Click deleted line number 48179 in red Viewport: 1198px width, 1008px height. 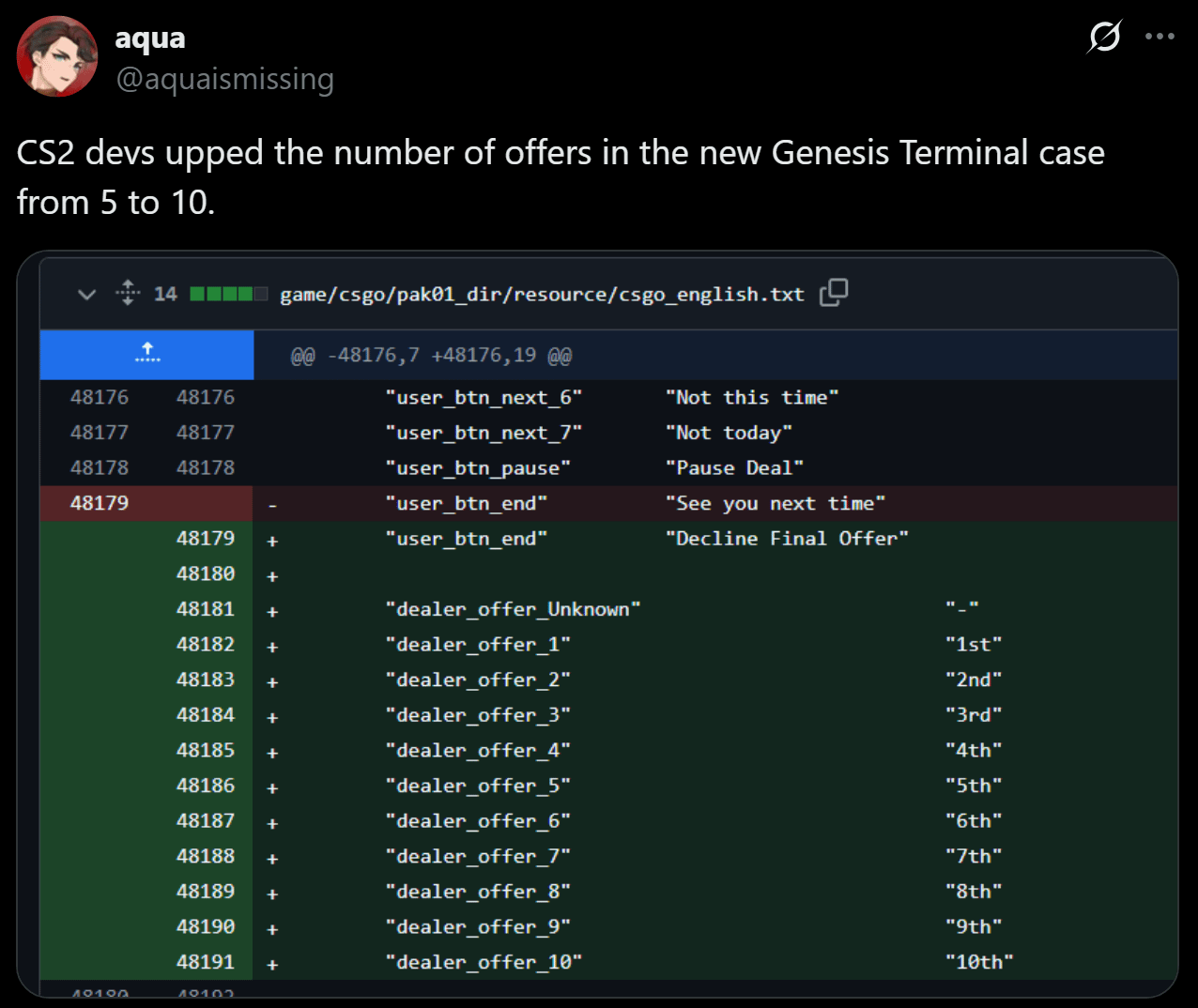click(x=100, y=503)
